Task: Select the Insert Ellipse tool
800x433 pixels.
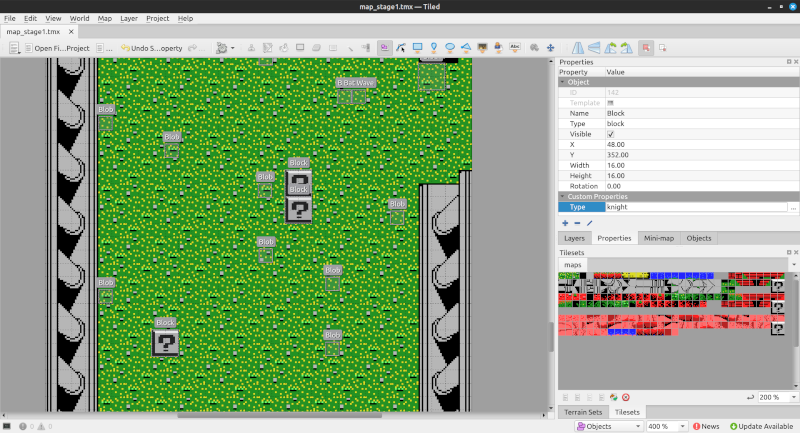Action: [x=450, y=48]
